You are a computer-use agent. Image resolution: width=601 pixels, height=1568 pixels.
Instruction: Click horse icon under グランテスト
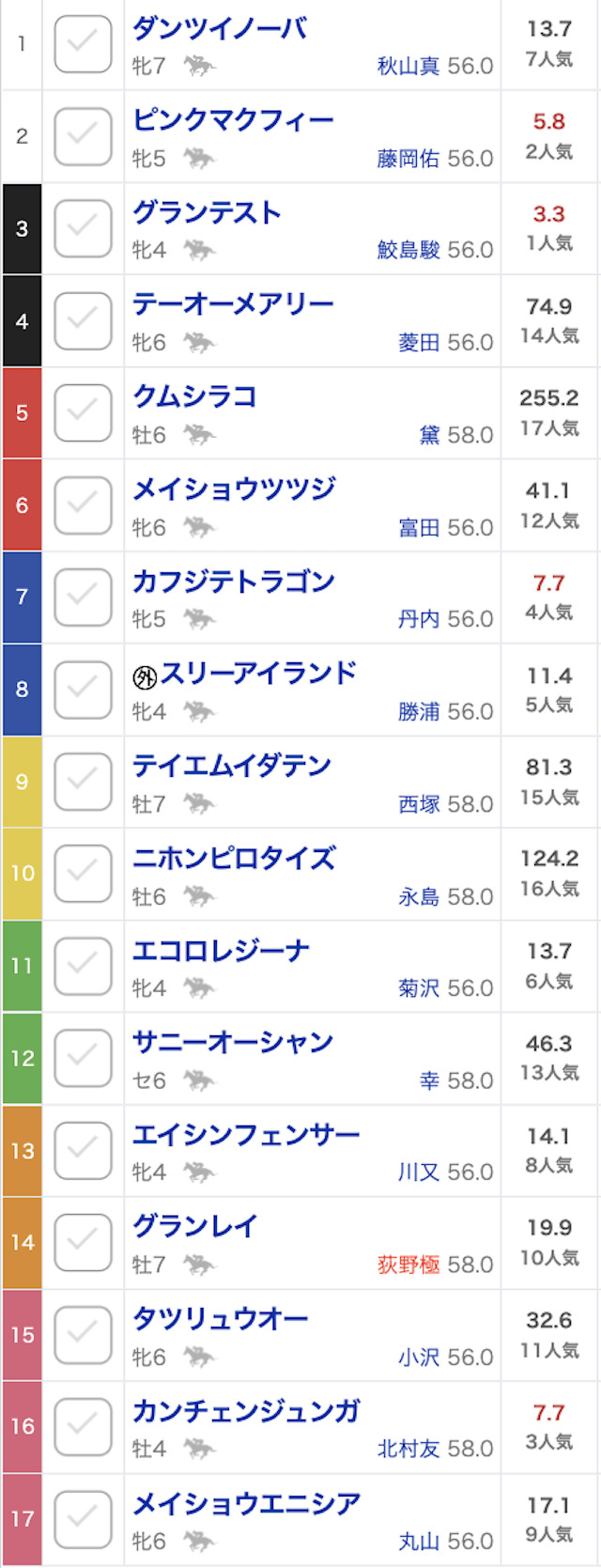198,250
